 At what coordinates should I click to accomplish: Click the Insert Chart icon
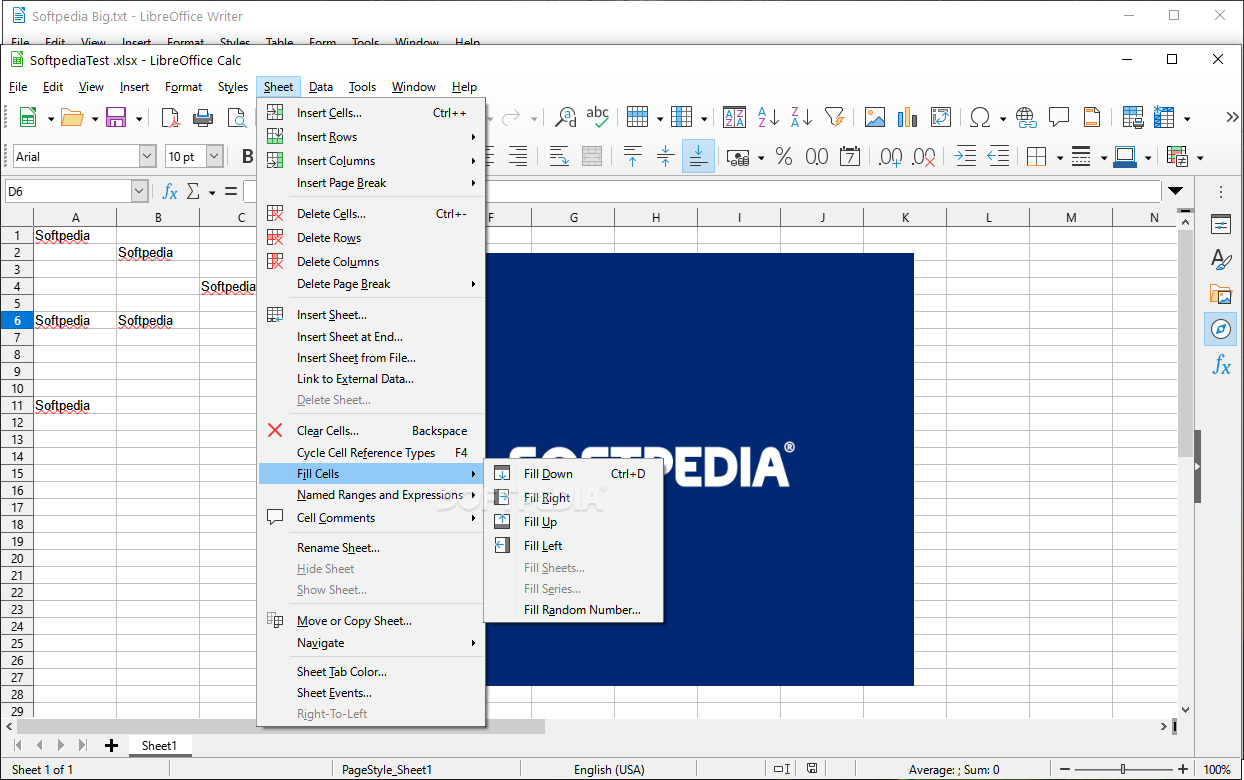908,118
